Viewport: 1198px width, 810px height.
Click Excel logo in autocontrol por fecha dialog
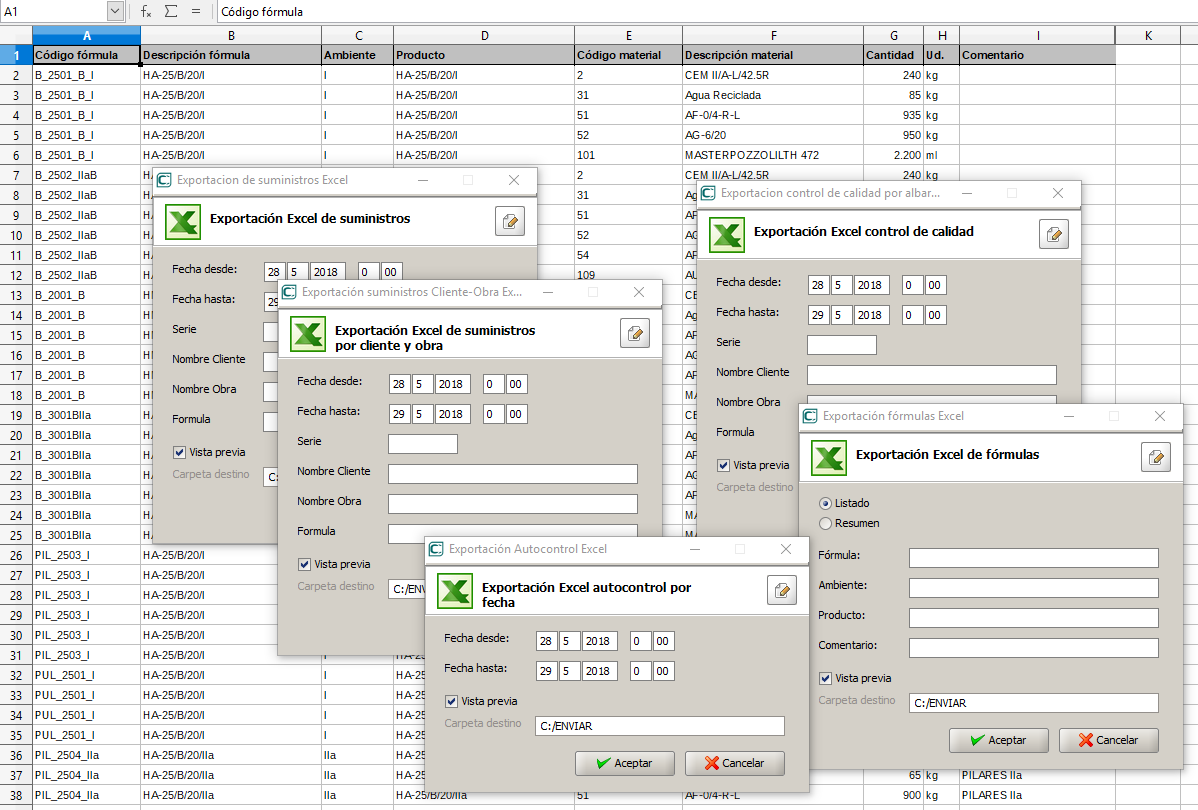455,591
